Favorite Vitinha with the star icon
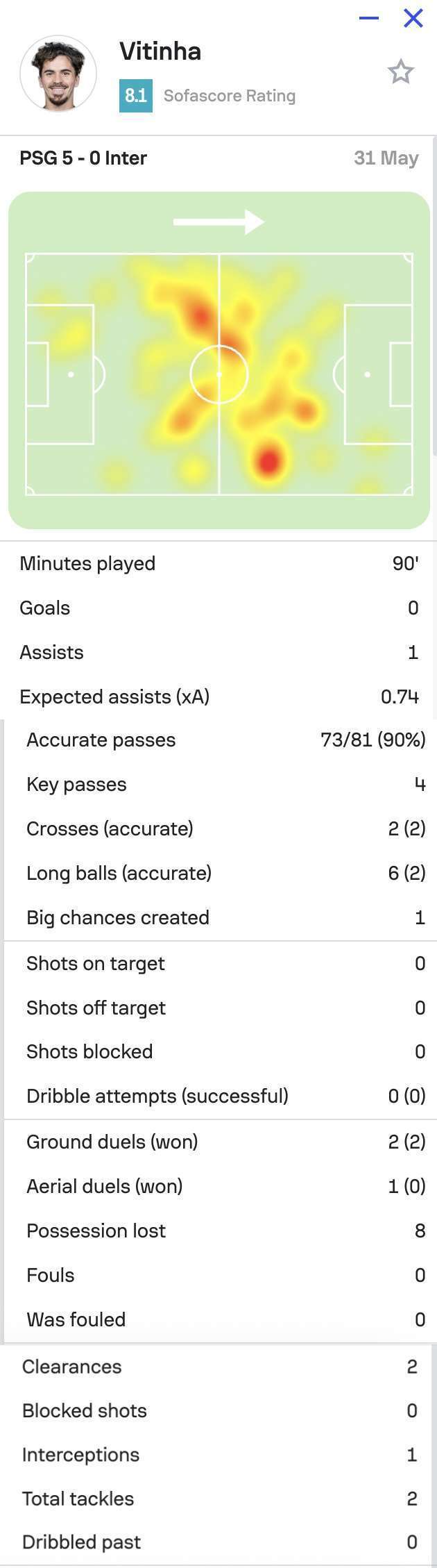 tap(400, 72)
